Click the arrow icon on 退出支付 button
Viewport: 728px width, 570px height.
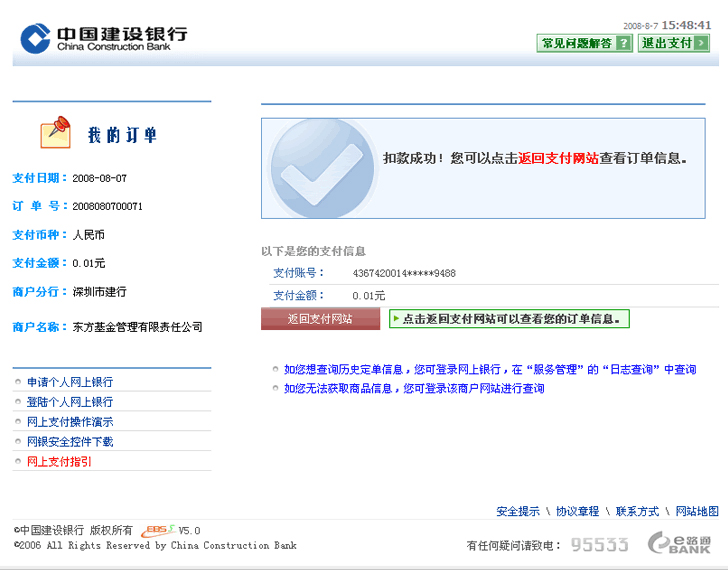pyautogui.click(x=701, y=44)
